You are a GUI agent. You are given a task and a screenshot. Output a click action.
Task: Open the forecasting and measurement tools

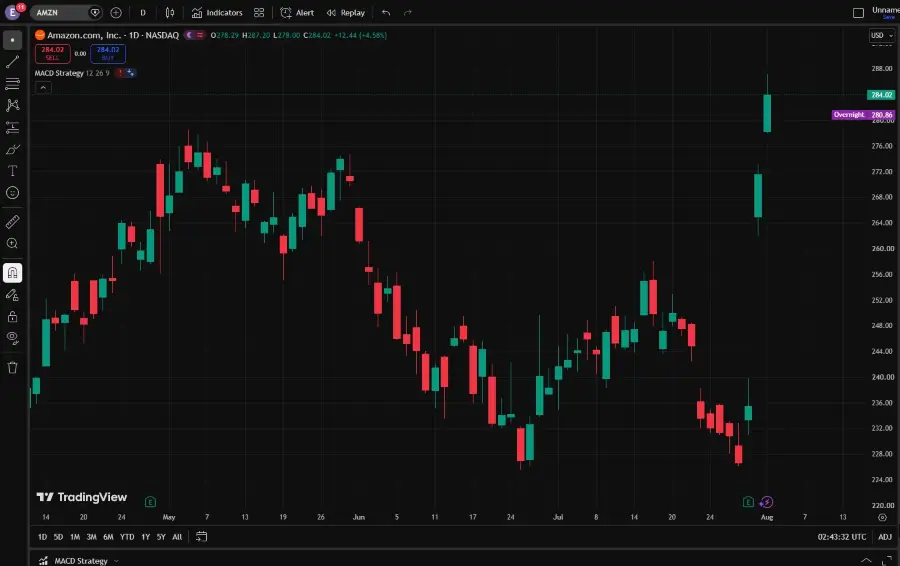point(13,127)
